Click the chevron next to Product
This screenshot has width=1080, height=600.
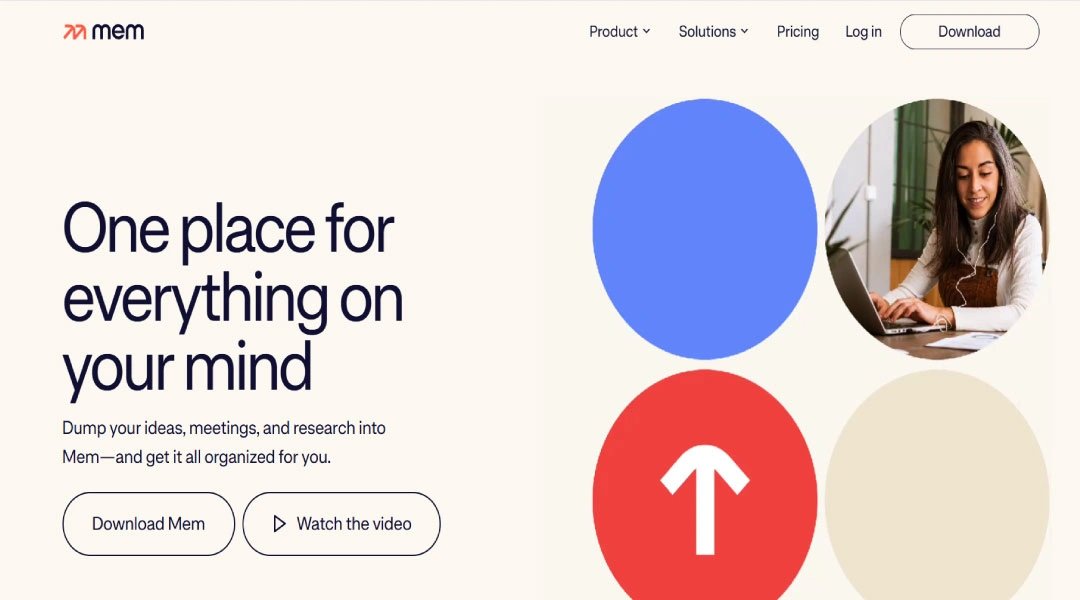click(646, 32)
